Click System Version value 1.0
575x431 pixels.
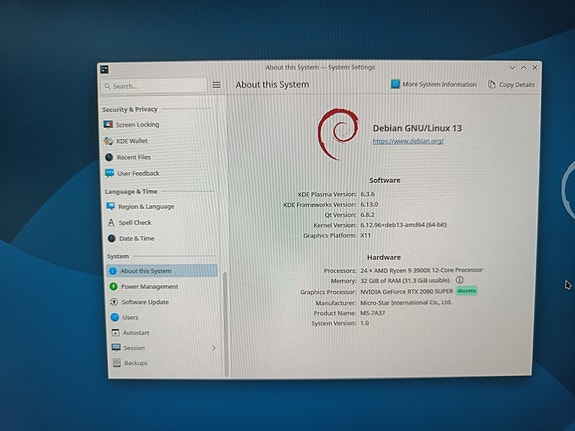[x=365, y=323]
